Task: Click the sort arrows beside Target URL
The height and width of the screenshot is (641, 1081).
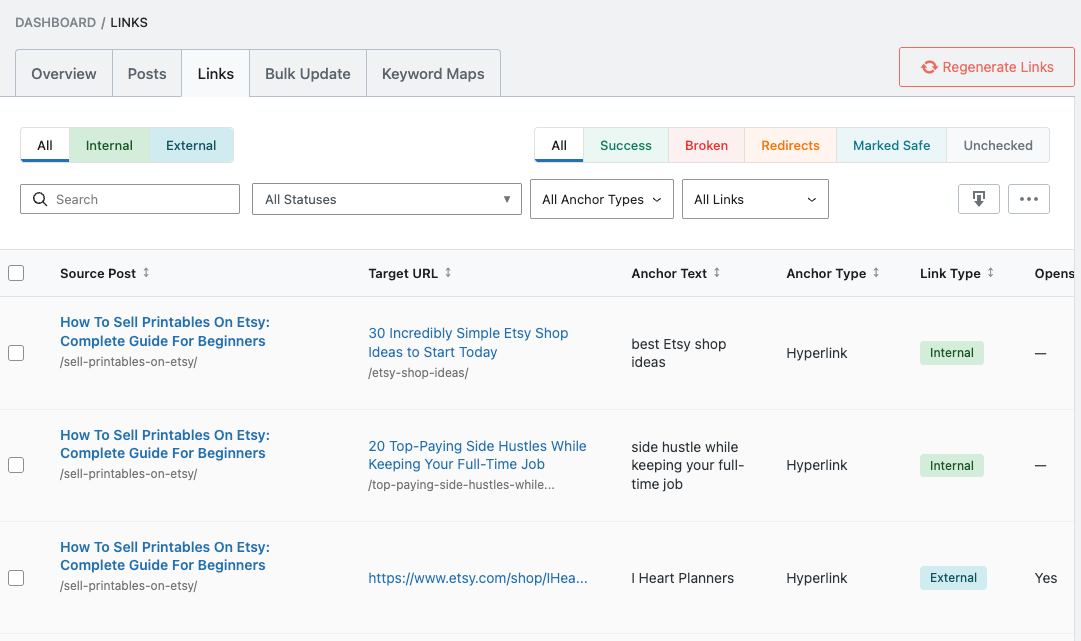Action: pyautogui.click(x=447, y=272)
